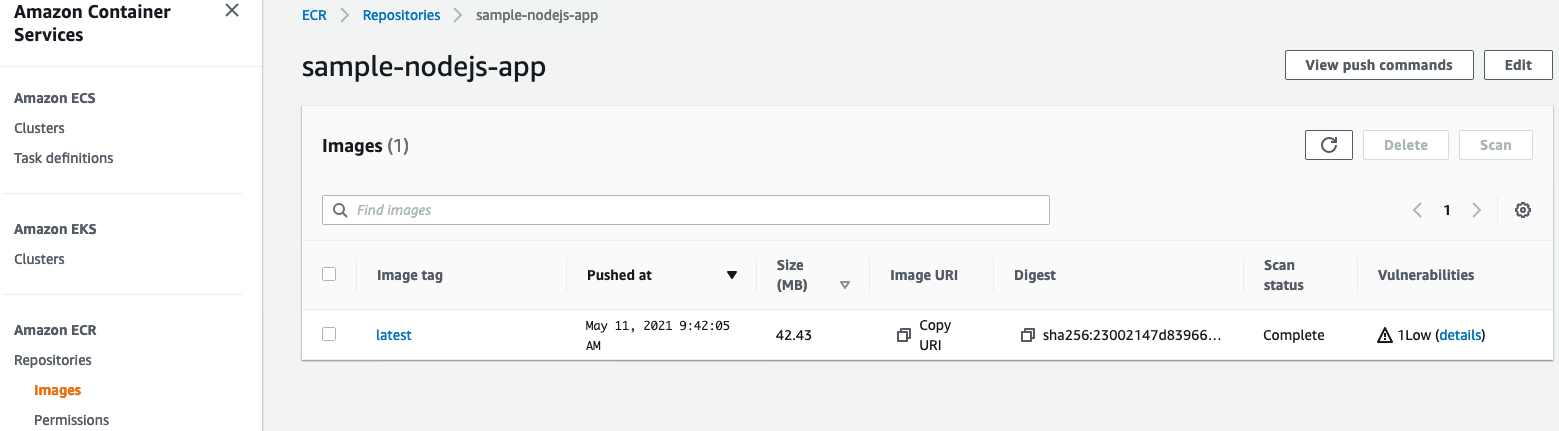Viewport: 1559px width, 431px height.
Task: Click the copy icon beside Copy URI
Action: (x=904, y=335)
